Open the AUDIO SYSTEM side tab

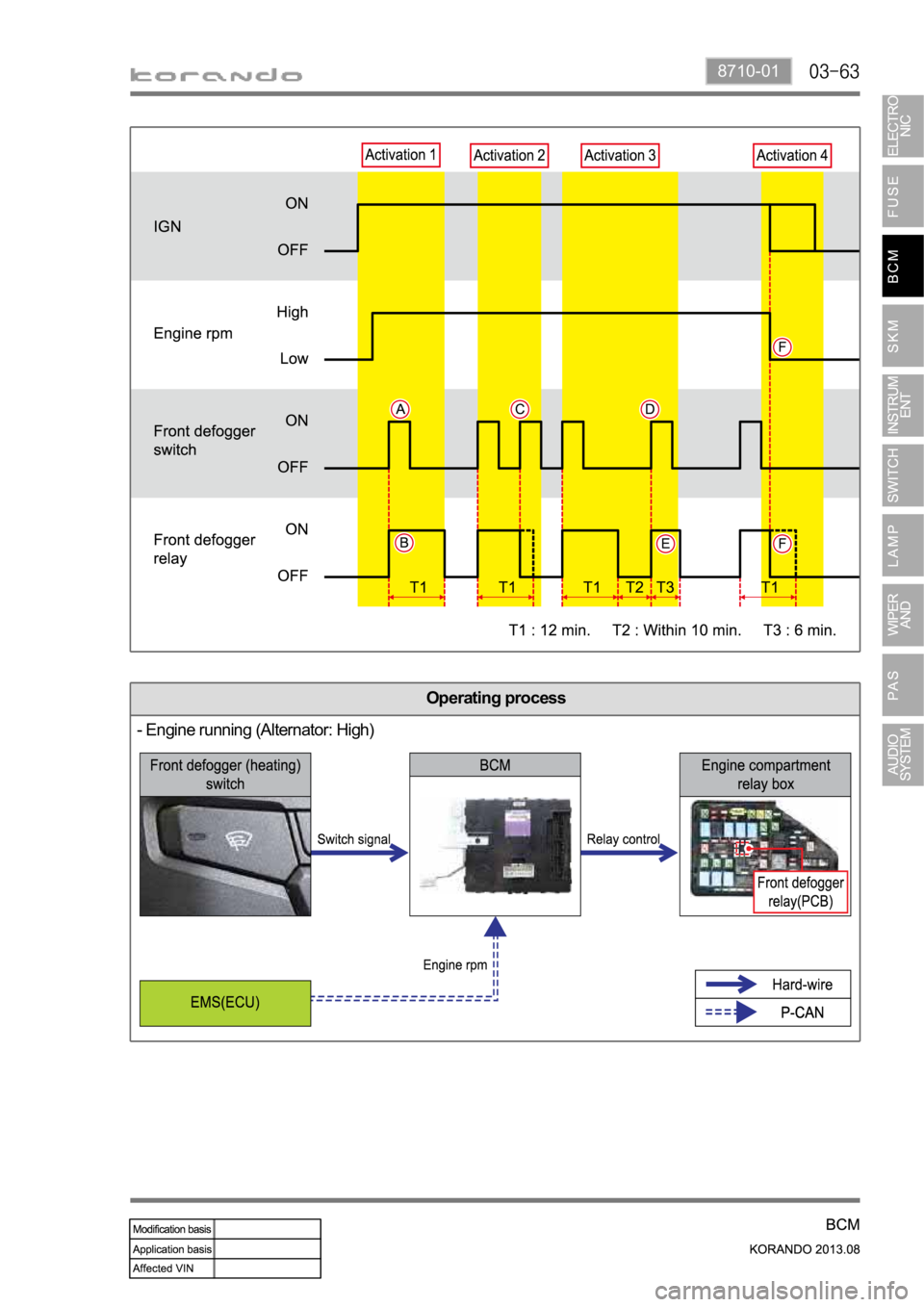[902, 755]
